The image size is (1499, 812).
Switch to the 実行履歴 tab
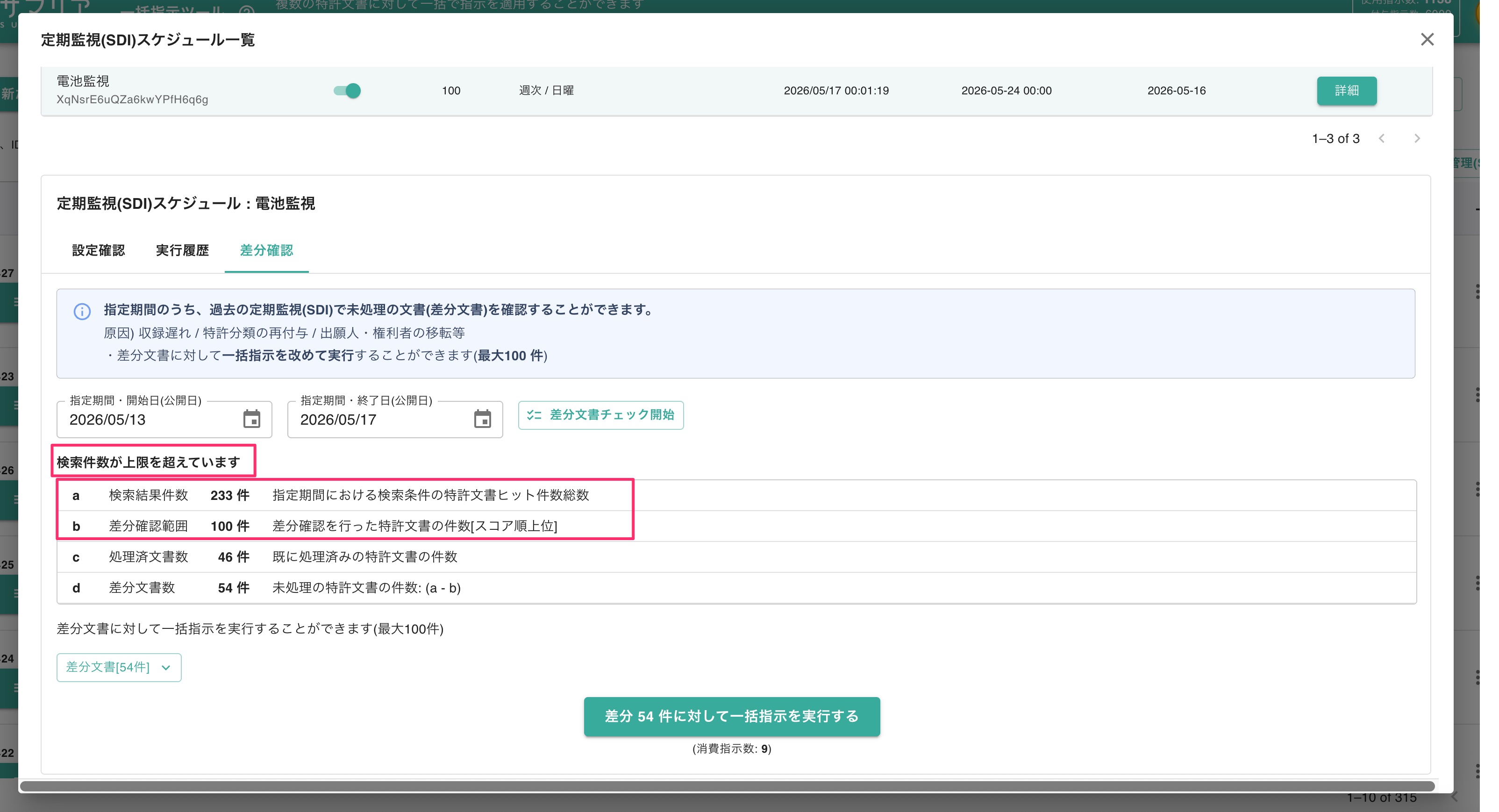(x=182, y=250)
